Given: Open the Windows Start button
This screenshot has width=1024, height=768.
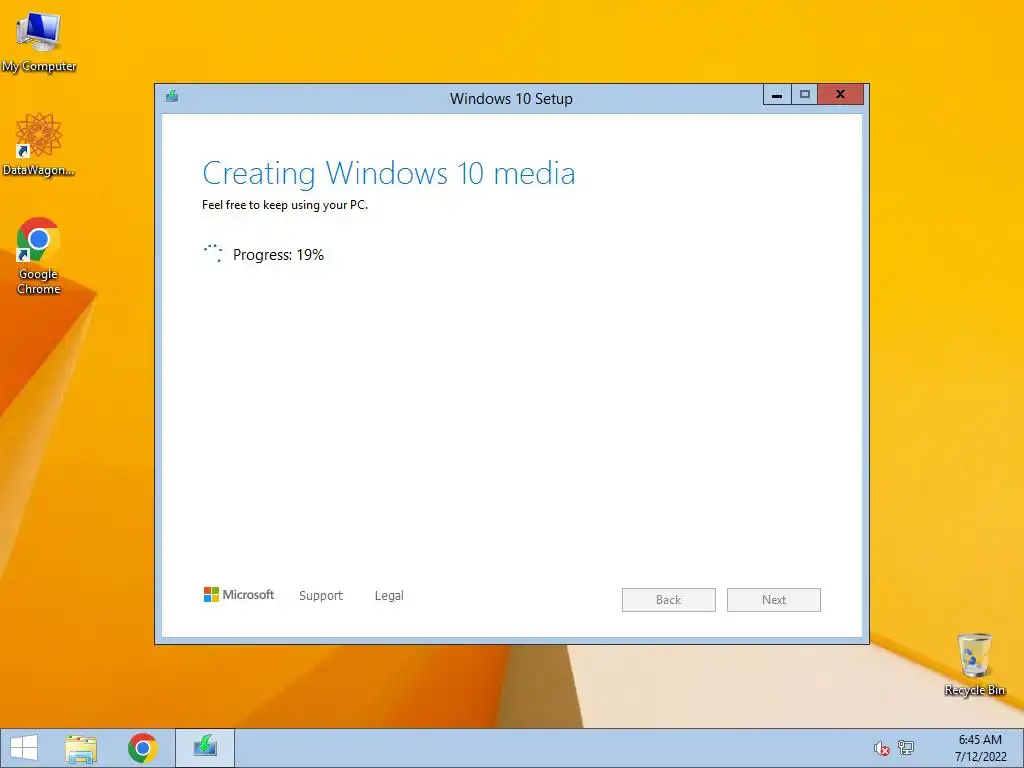Looking at the screenshot, I should tap(24, 748).
